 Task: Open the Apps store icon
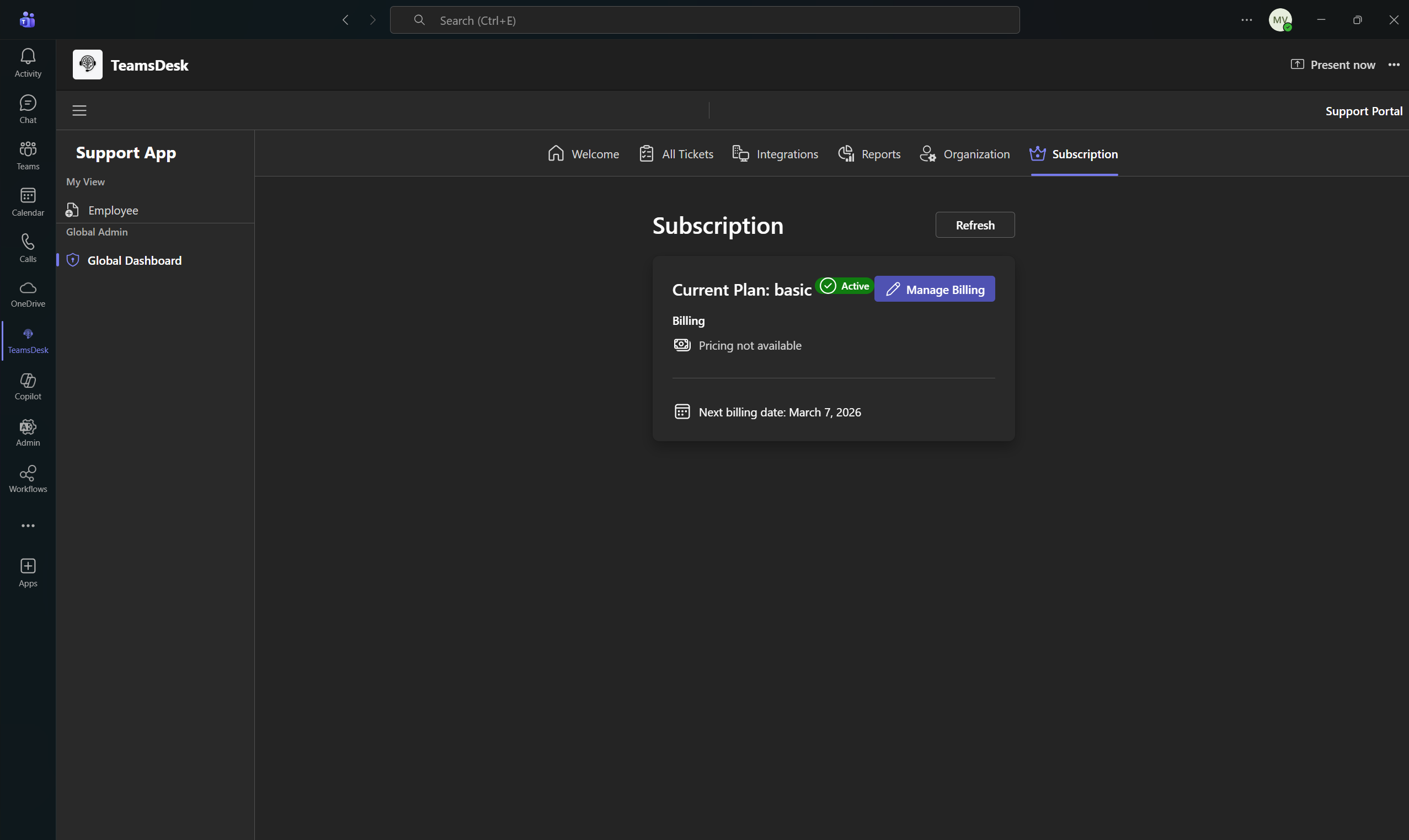(x=28, y=571)
